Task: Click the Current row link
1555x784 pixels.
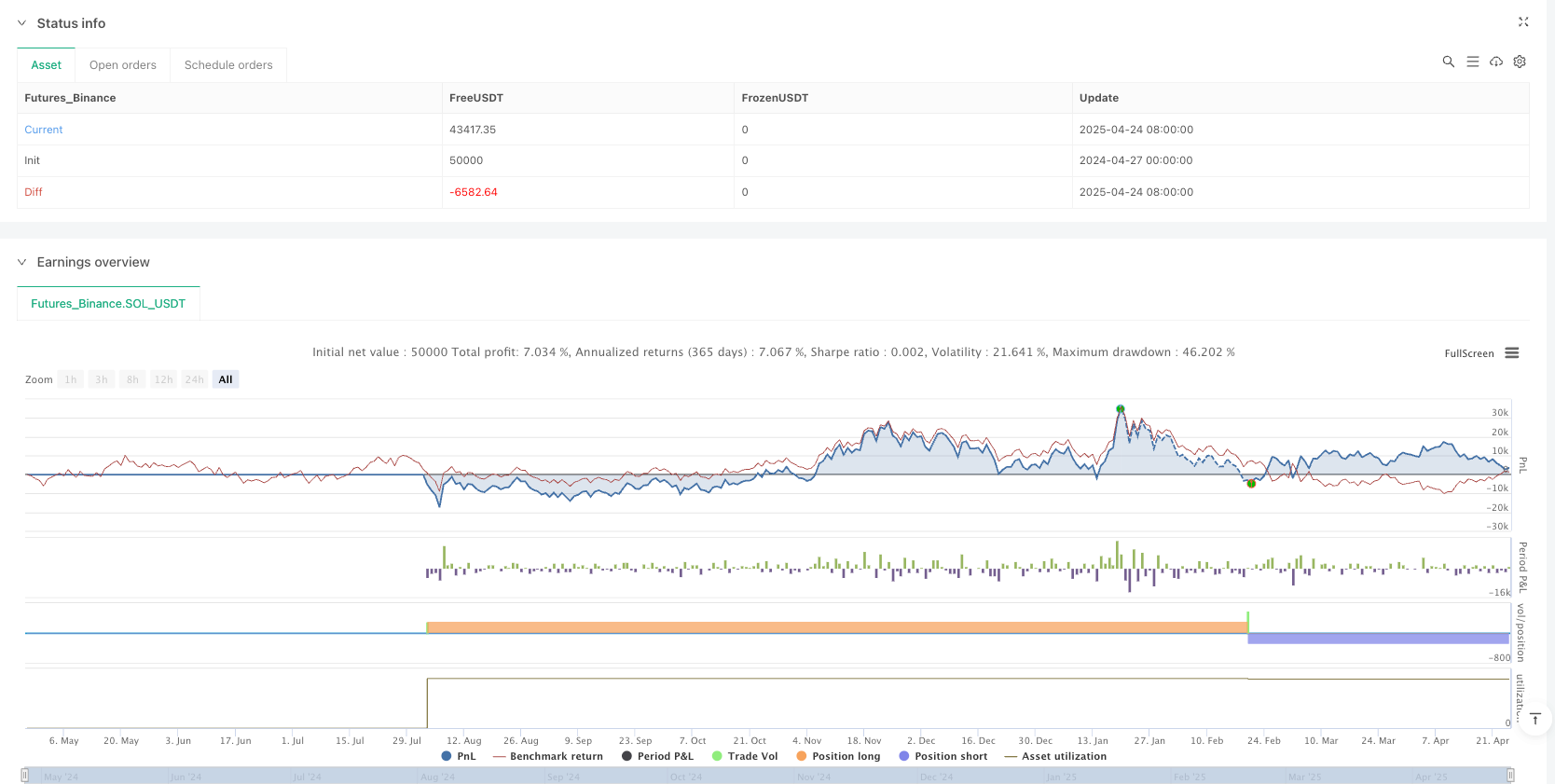Action: point(44,130)
